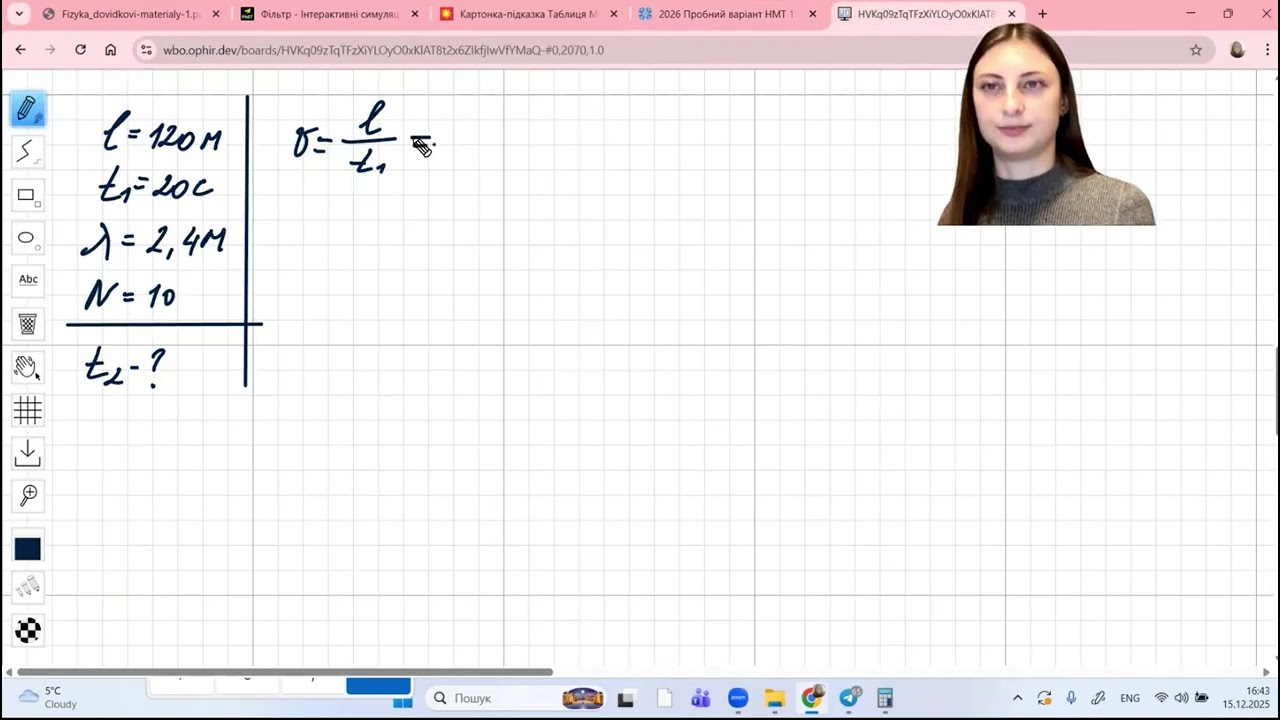Open Telegram from the taskbar

coord(848,698)
